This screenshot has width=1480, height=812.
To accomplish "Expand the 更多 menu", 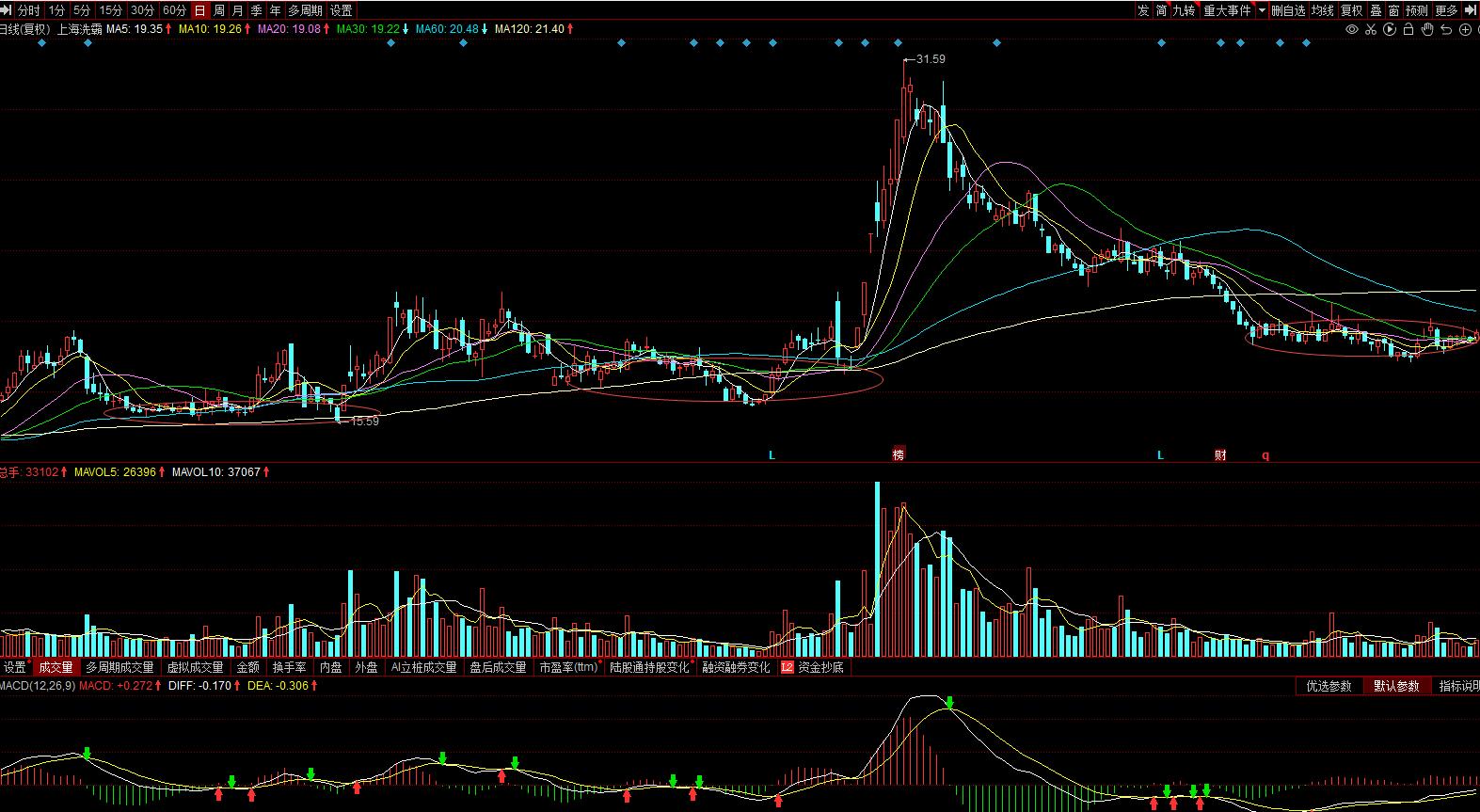I will coord(1446,10).
